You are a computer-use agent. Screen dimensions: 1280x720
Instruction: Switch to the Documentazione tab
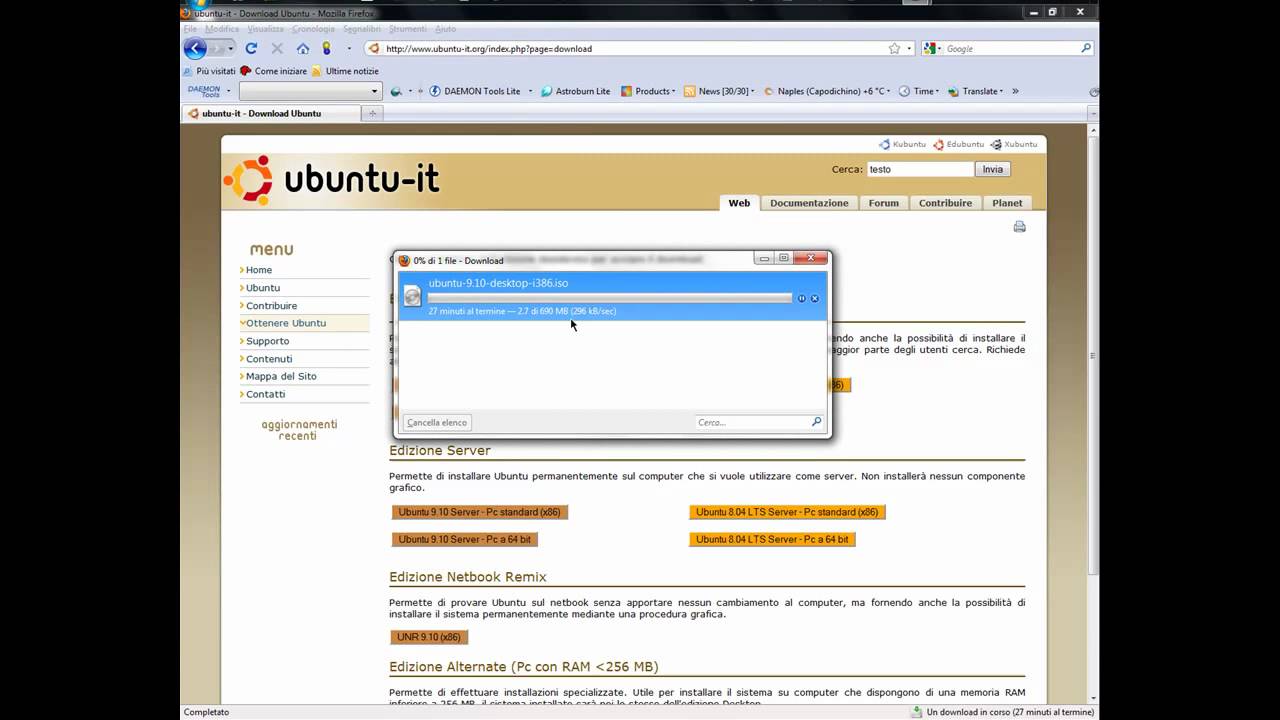[809, 203]
